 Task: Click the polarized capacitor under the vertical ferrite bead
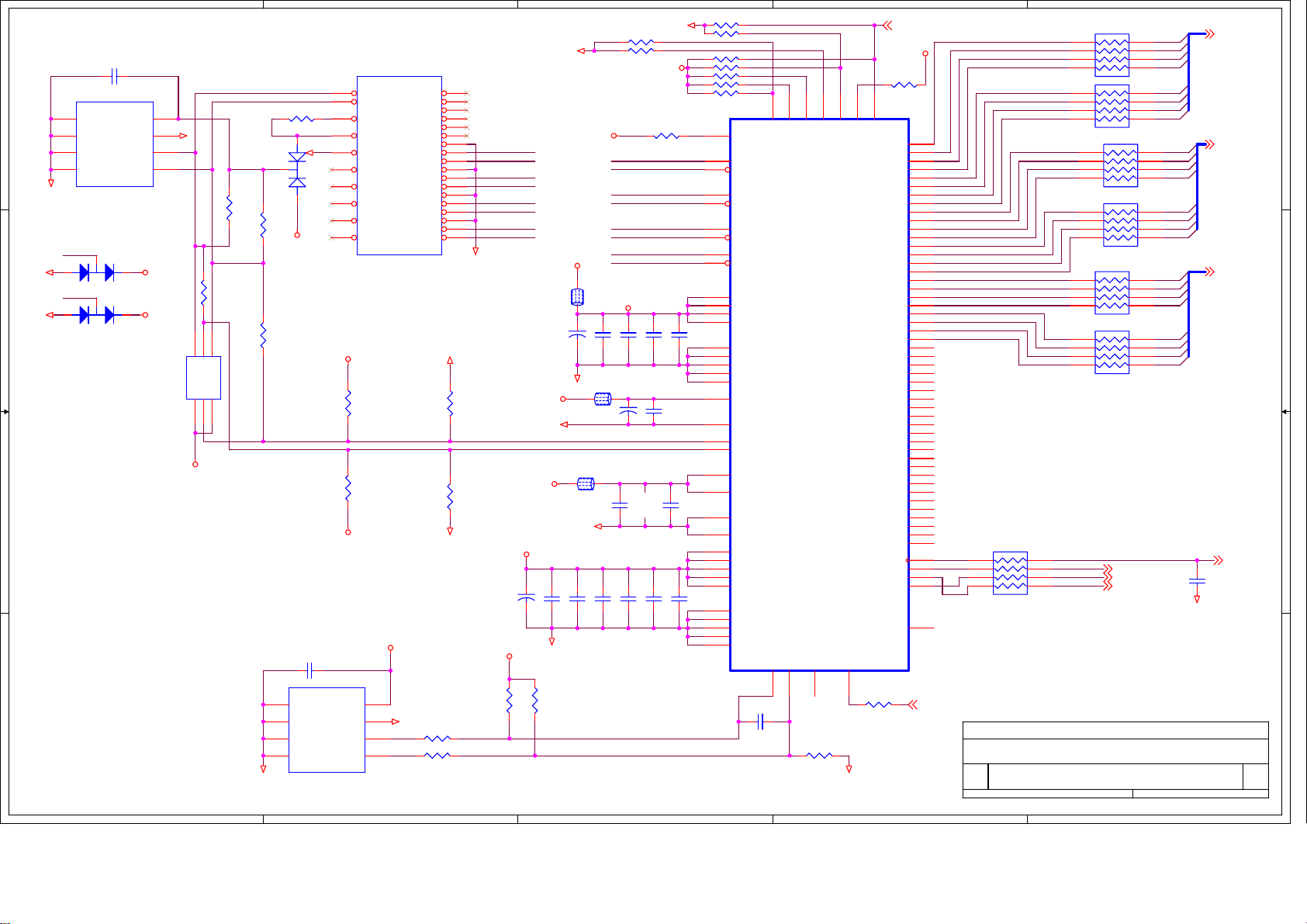(x=577, y=334)
